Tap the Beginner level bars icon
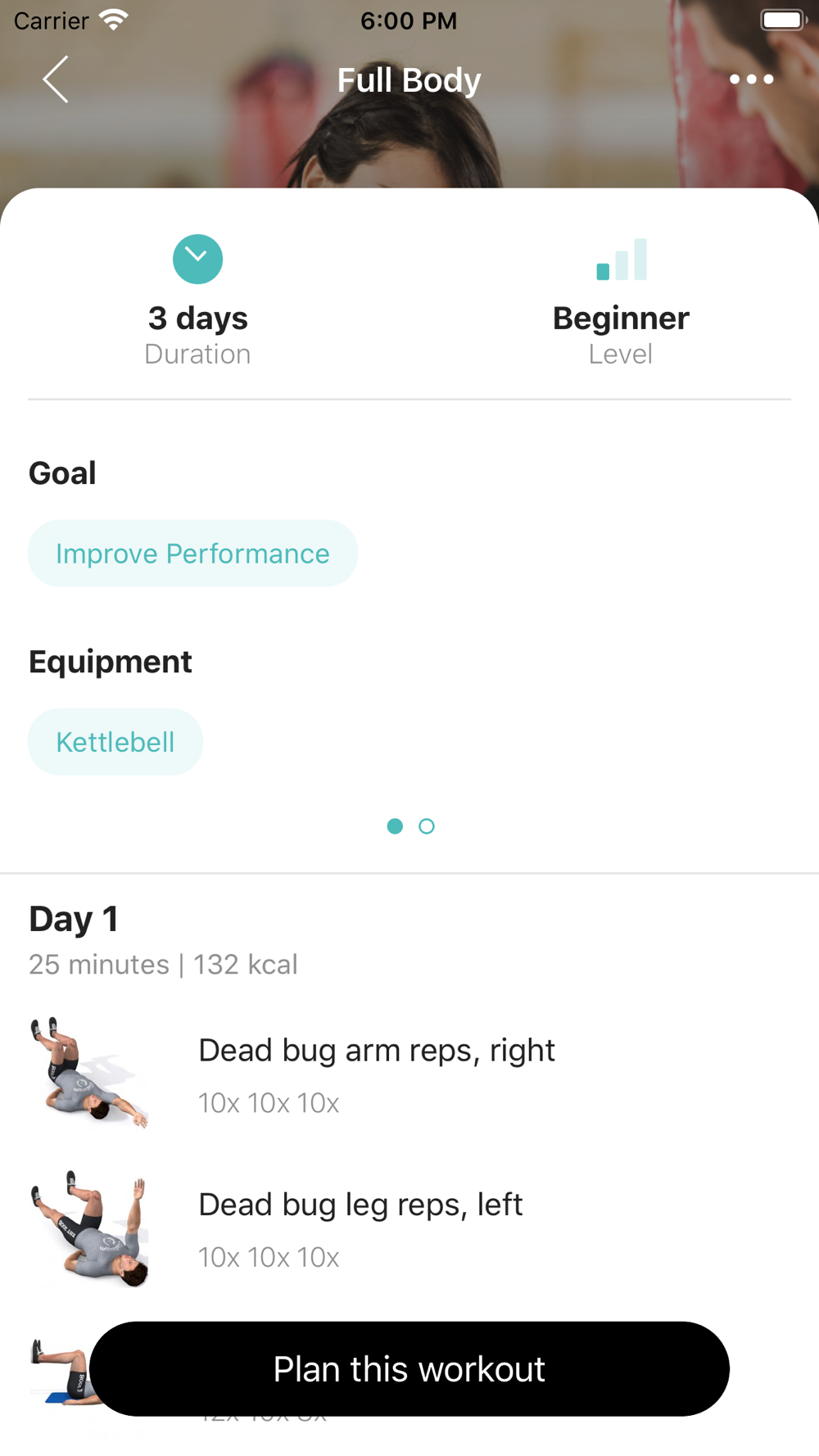Viewport: 819px width, 1456px height. [622, 260]
